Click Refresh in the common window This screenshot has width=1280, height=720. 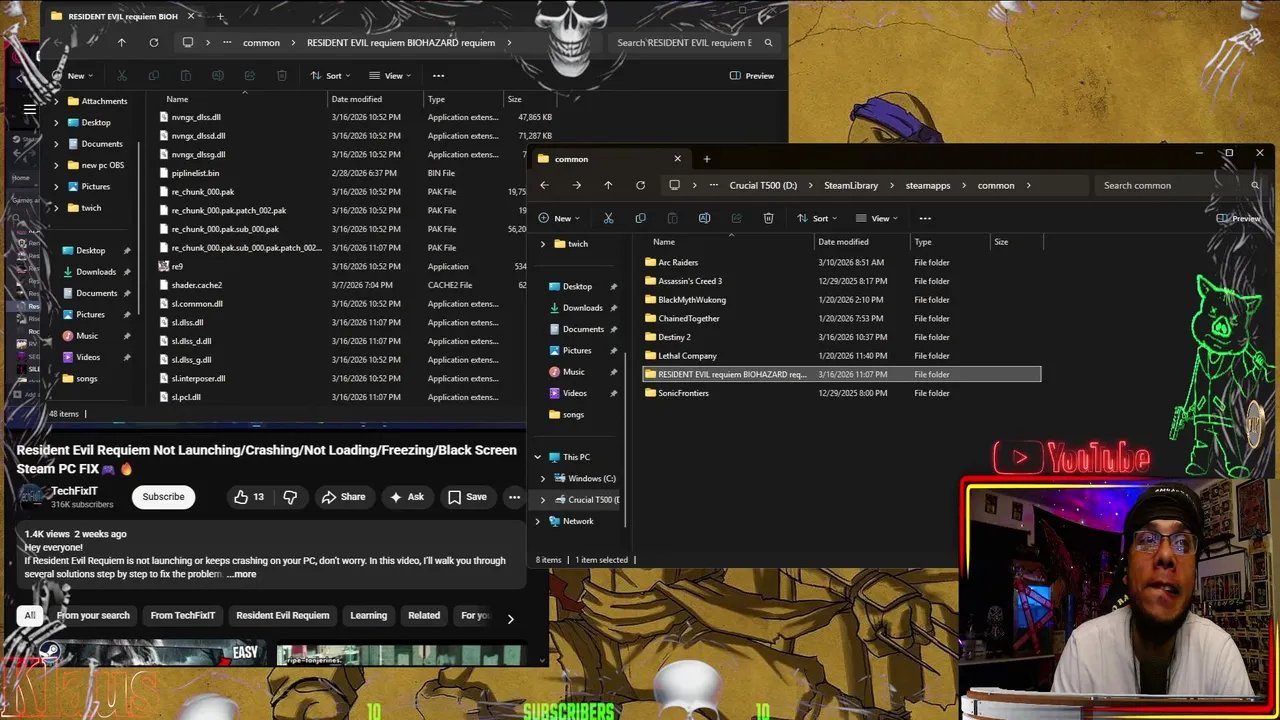(x=640, y=185)
